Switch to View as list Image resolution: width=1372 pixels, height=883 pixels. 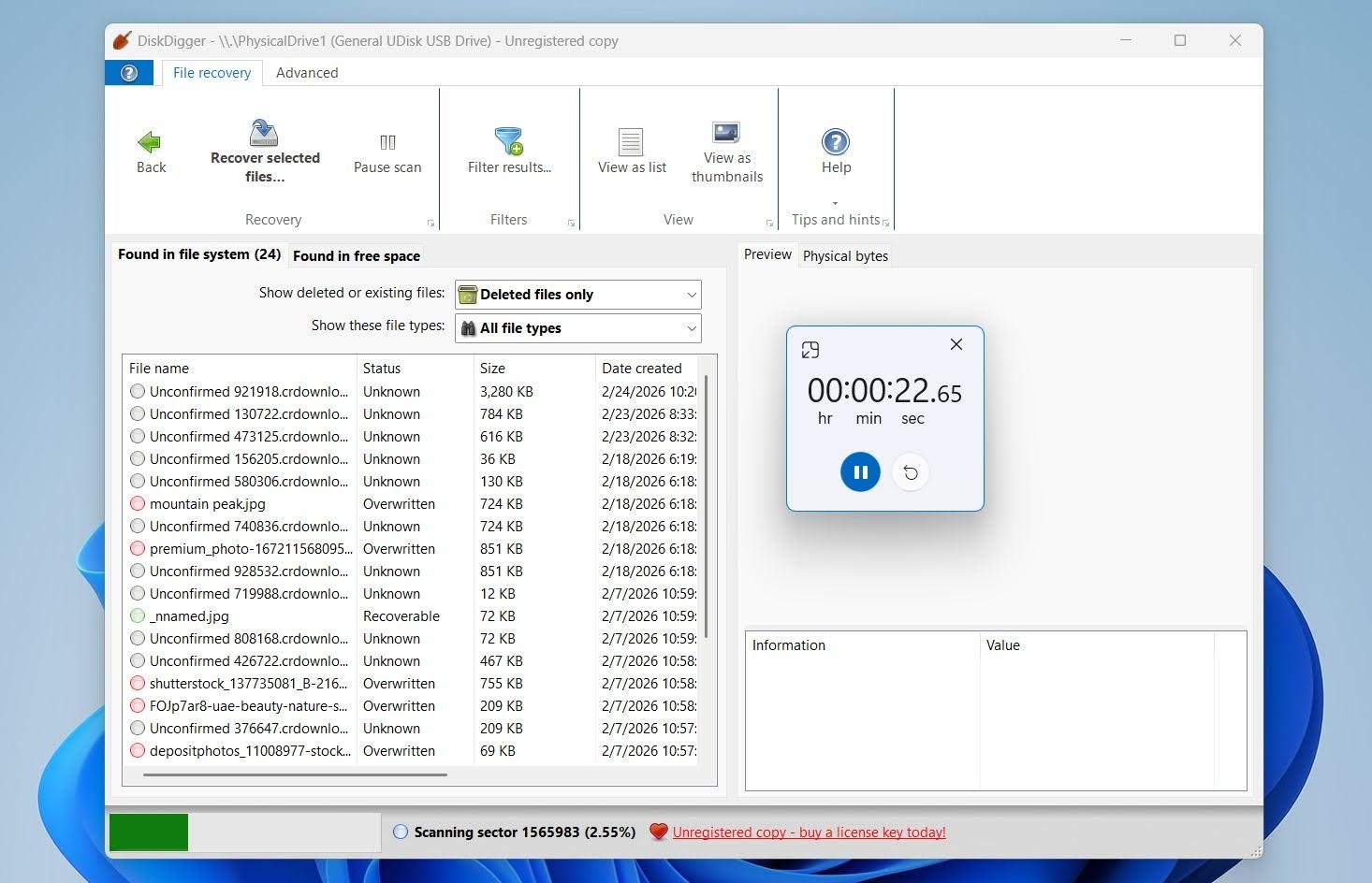632,152
